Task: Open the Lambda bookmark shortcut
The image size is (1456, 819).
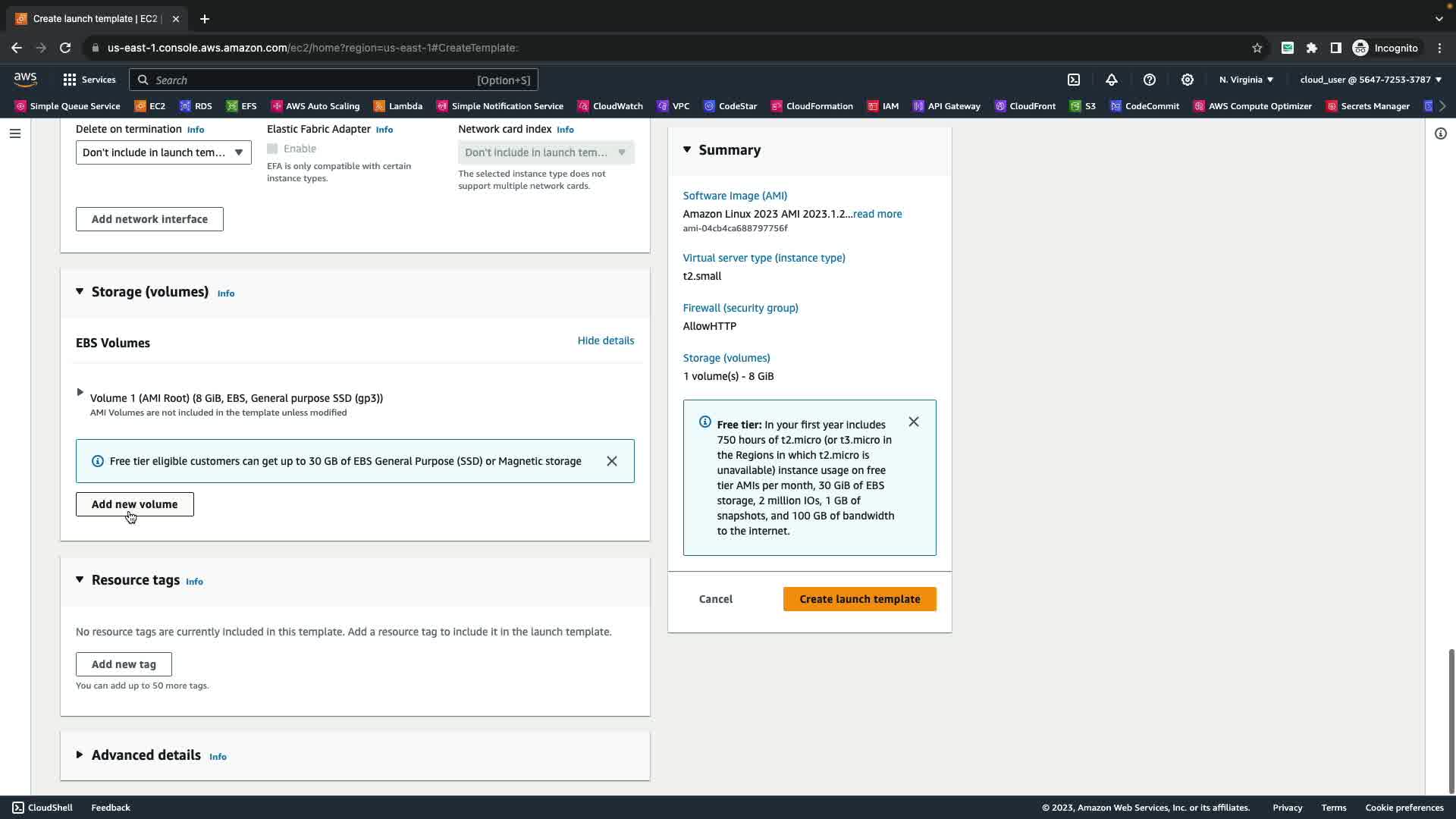Action: click(398, 106)
